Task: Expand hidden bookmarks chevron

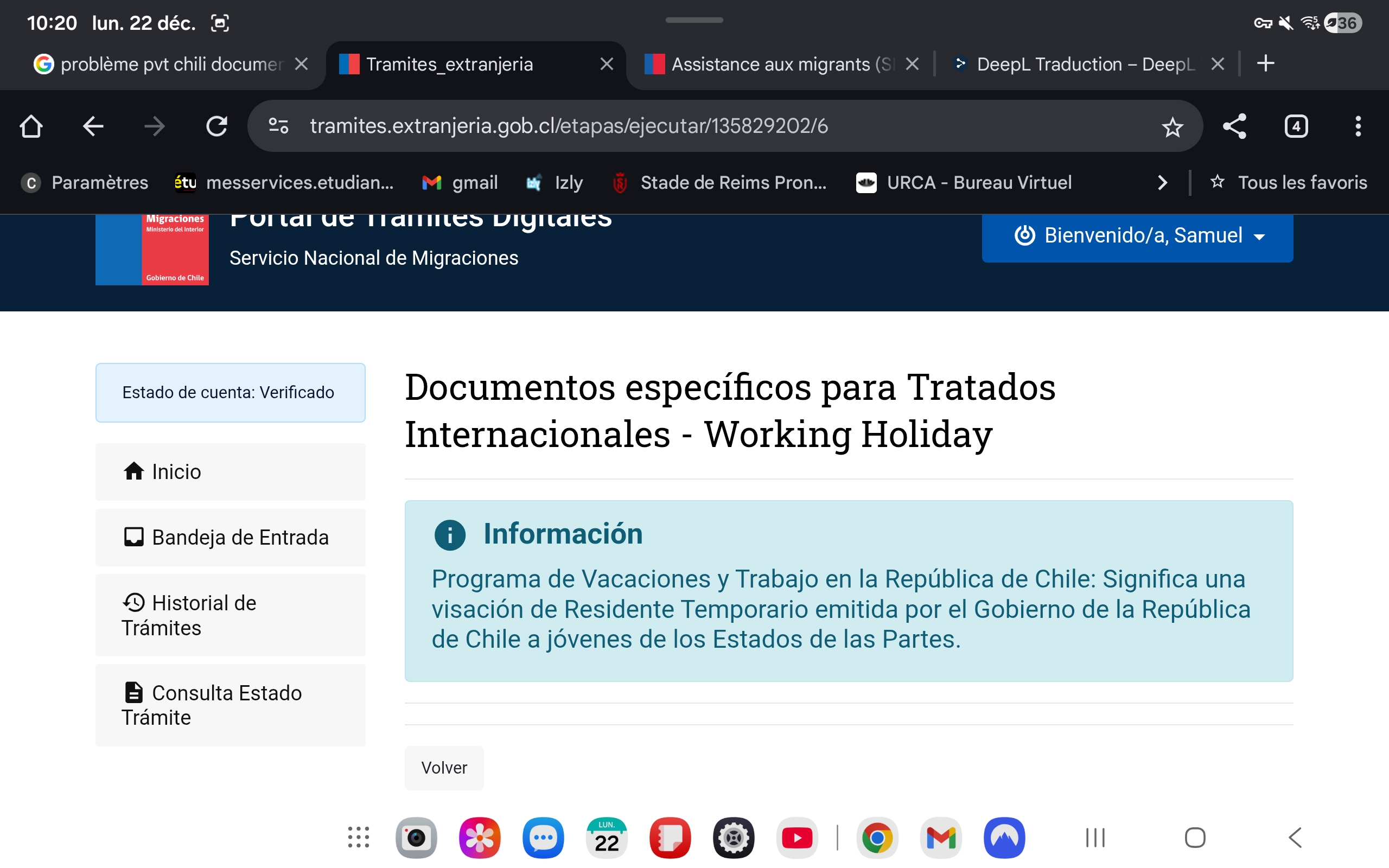Action: coord(1162,183)
